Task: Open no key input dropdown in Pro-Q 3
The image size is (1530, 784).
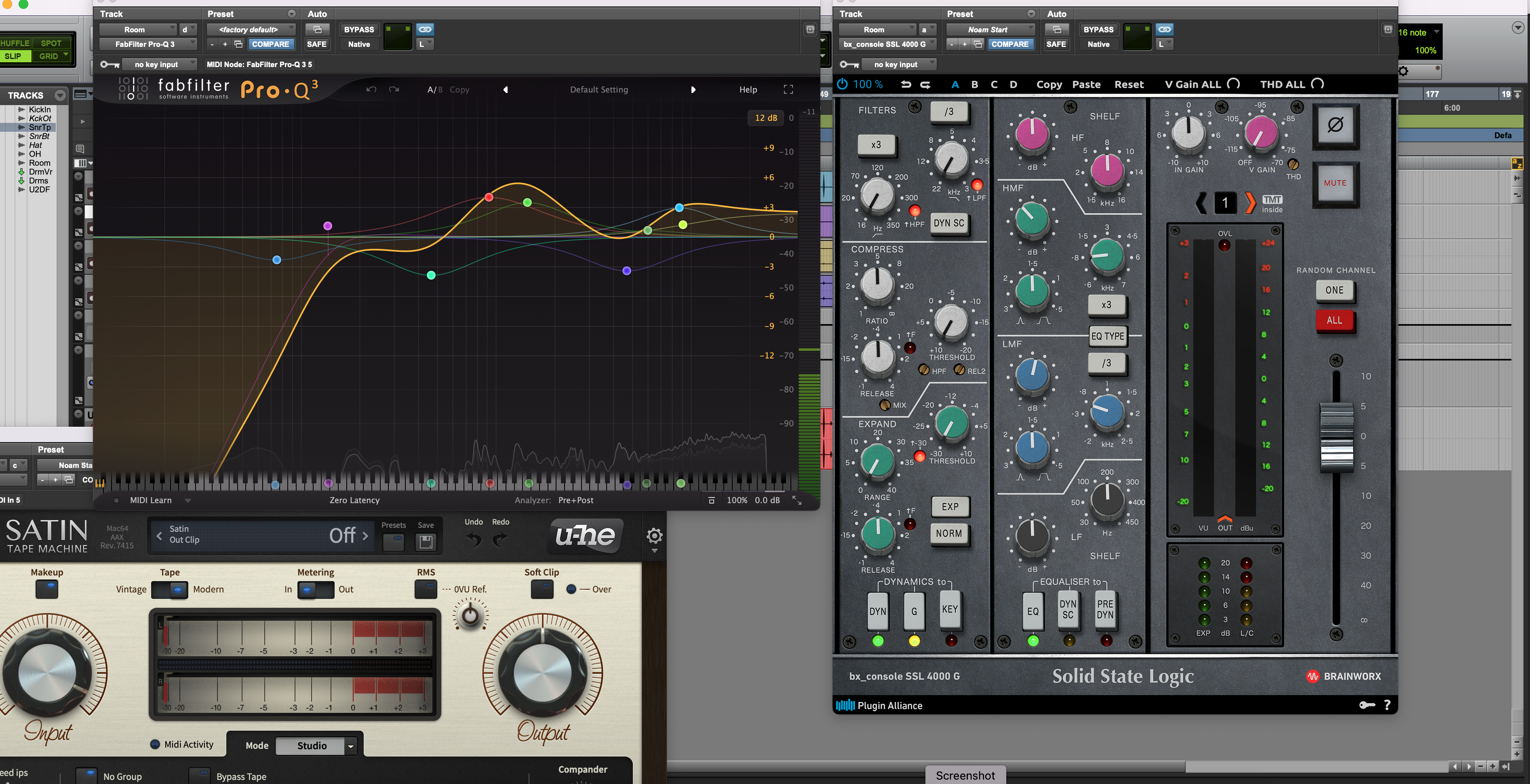Action: pyautogui.click(x=160, y=64)
